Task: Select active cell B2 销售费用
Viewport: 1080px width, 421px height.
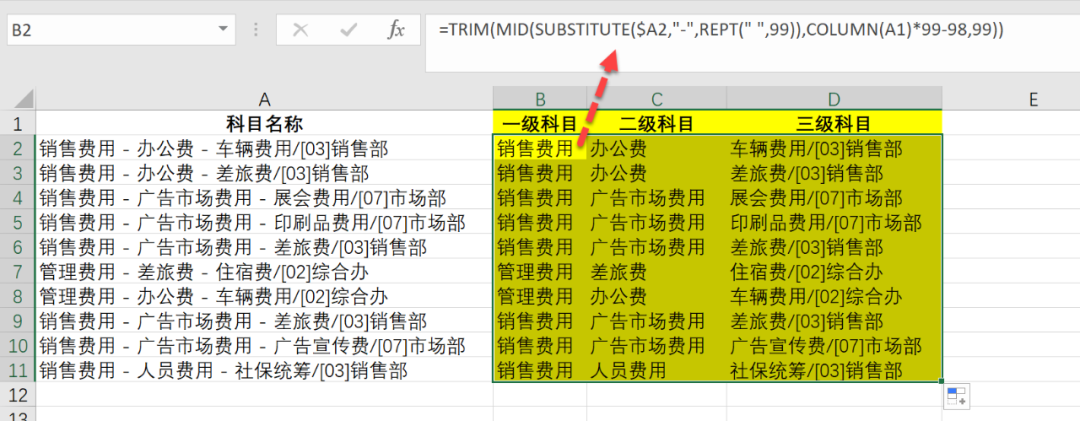Action: point(540,148)
